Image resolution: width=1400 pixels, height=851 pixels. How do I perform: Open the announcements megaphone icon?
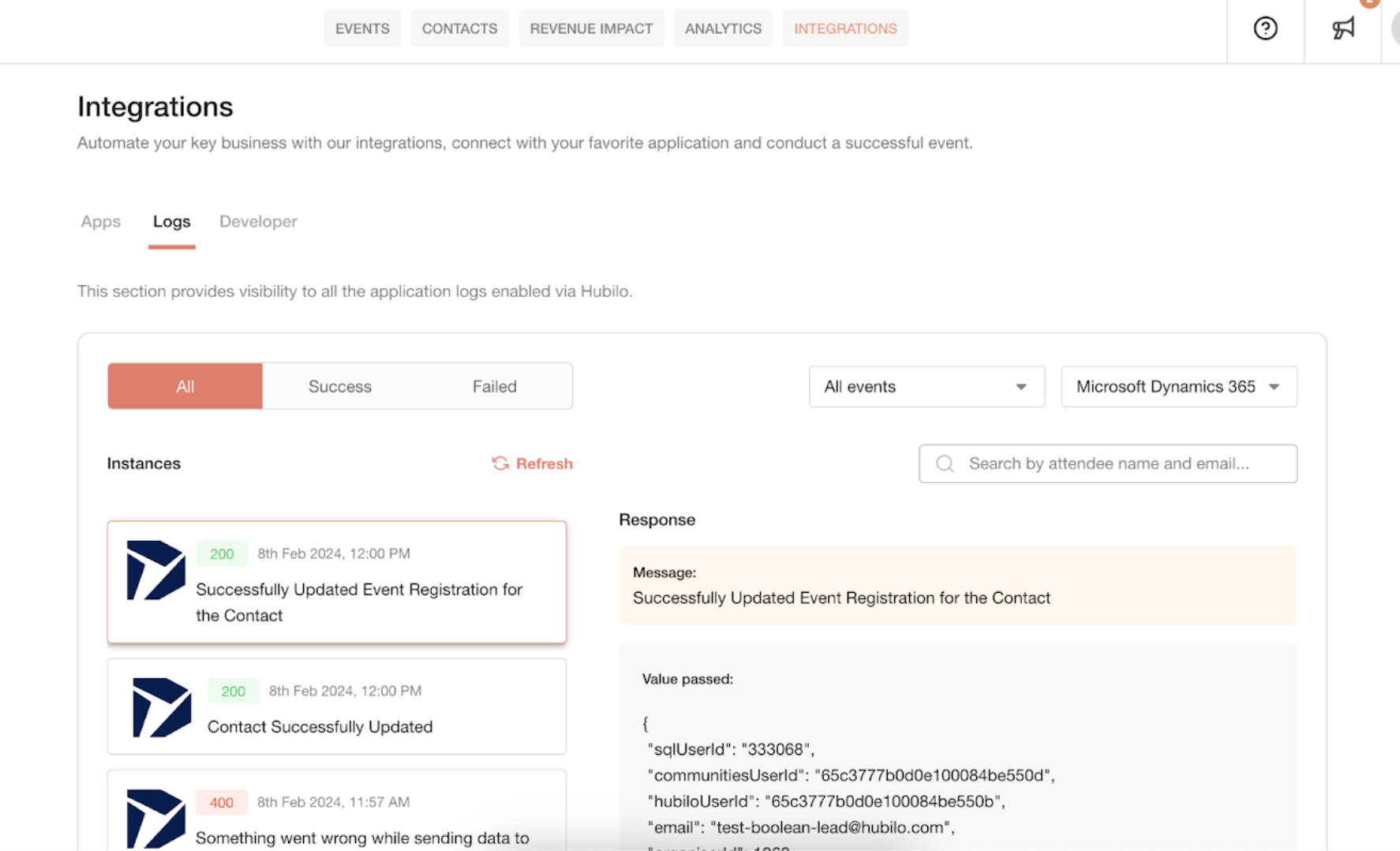(x=1343, y=28)
